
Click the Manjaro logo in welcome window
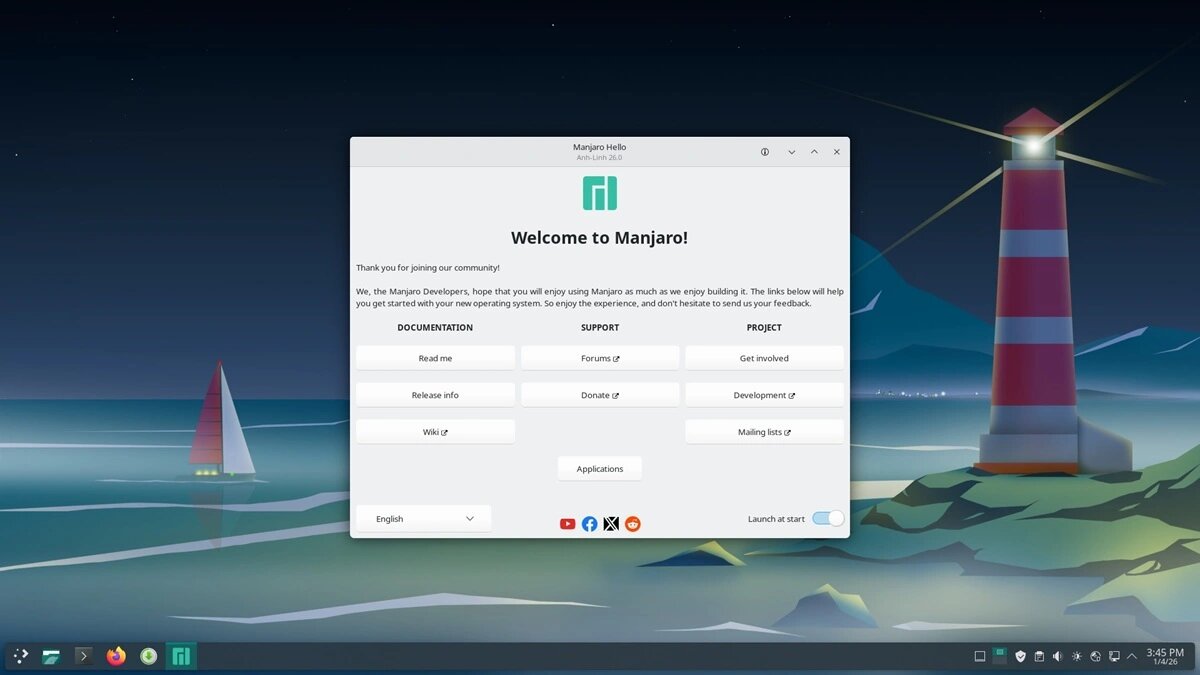point(600,193)
